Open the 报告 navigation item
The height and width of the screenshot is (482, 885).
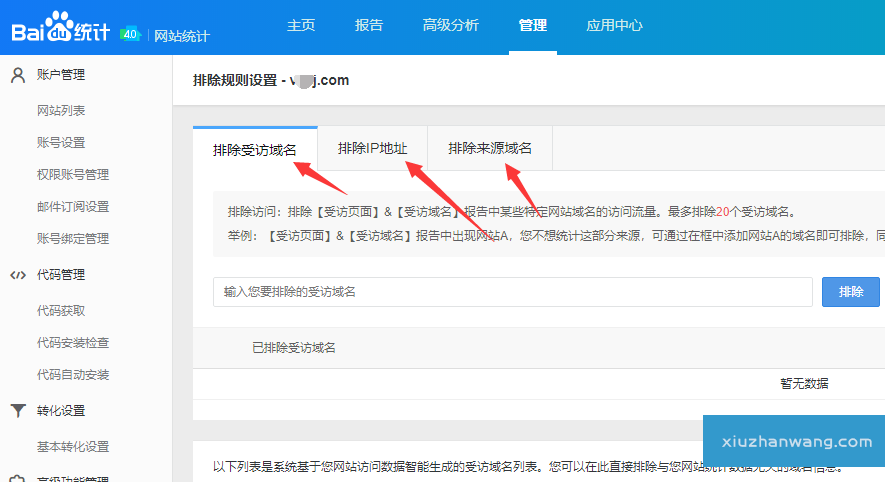[x=369, y=26]
